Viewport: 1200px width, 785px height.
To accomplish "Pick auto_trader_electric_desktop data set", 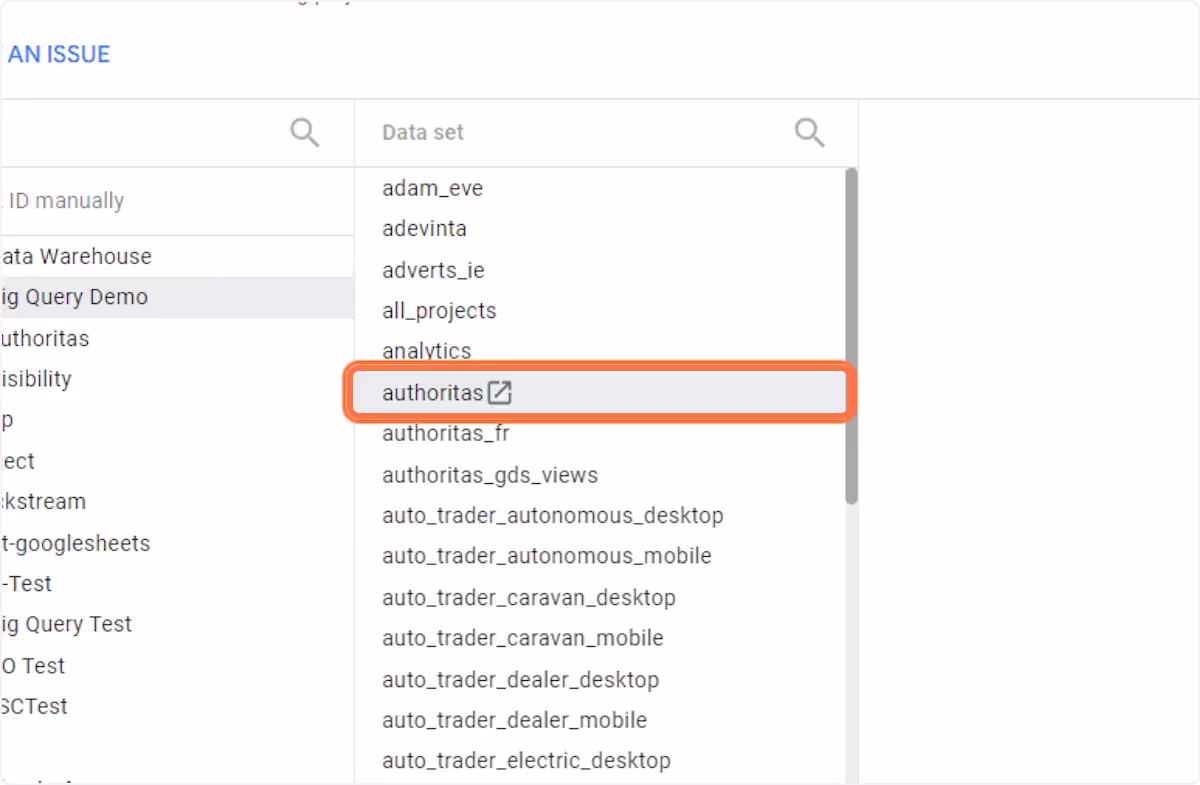I will coord(526,761).
